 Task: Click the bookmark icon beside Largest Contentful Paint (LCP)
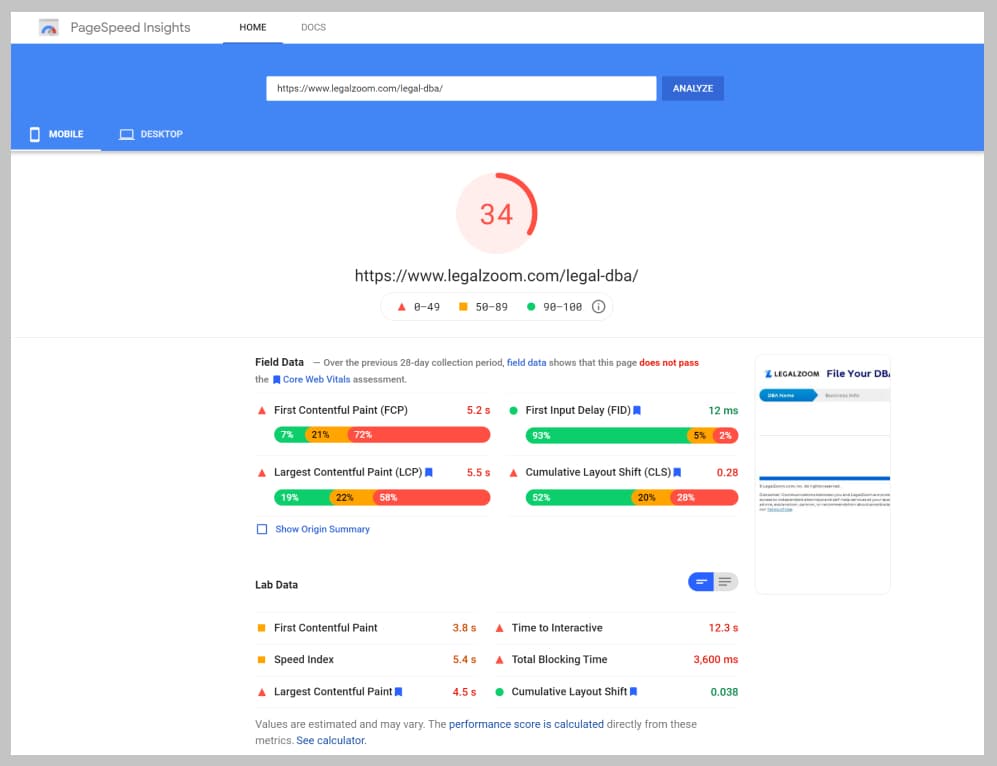429,472
